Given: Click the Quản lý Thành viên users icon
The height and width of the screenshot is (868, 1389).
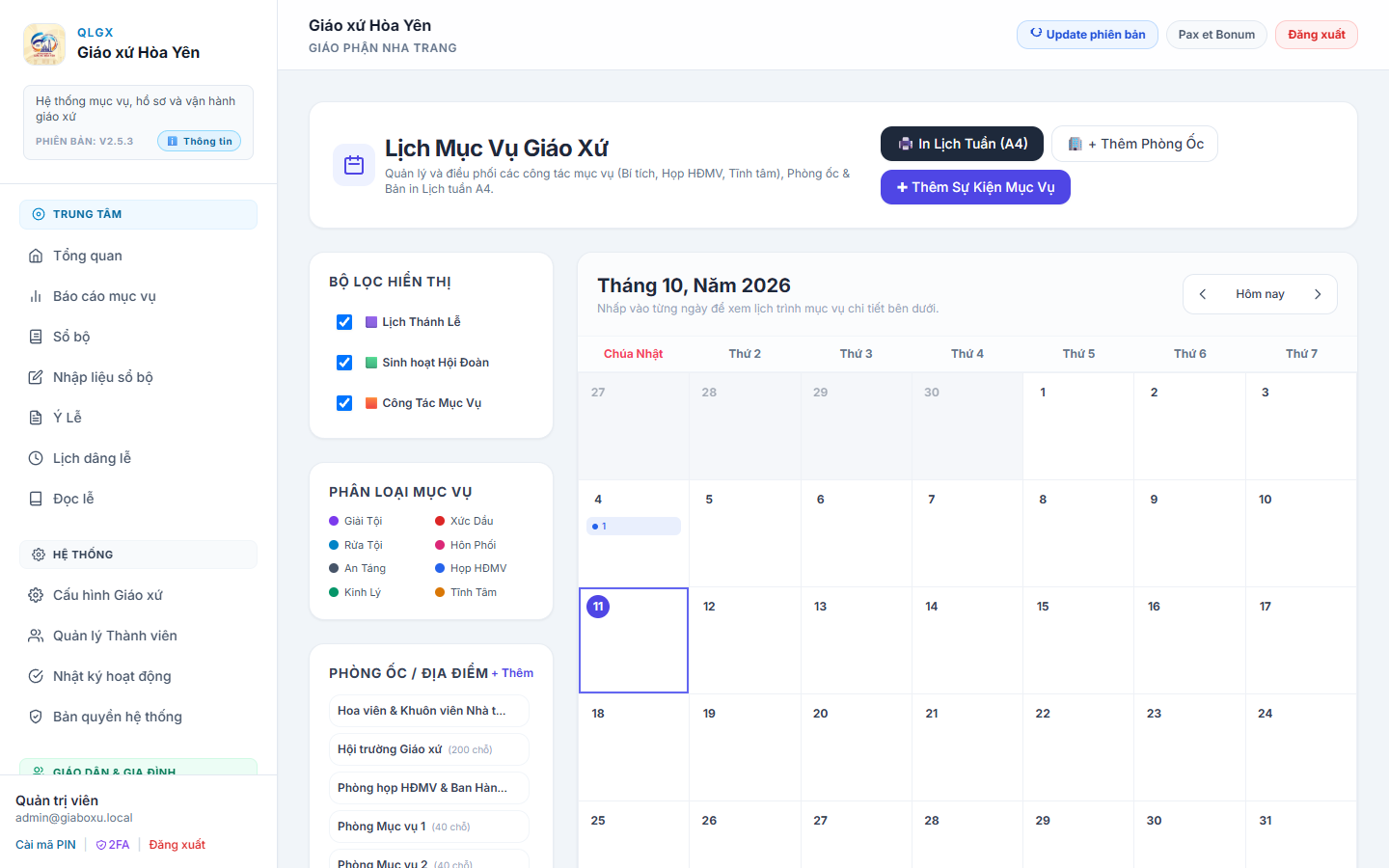Looking at the screenshot, I should 36,636.
